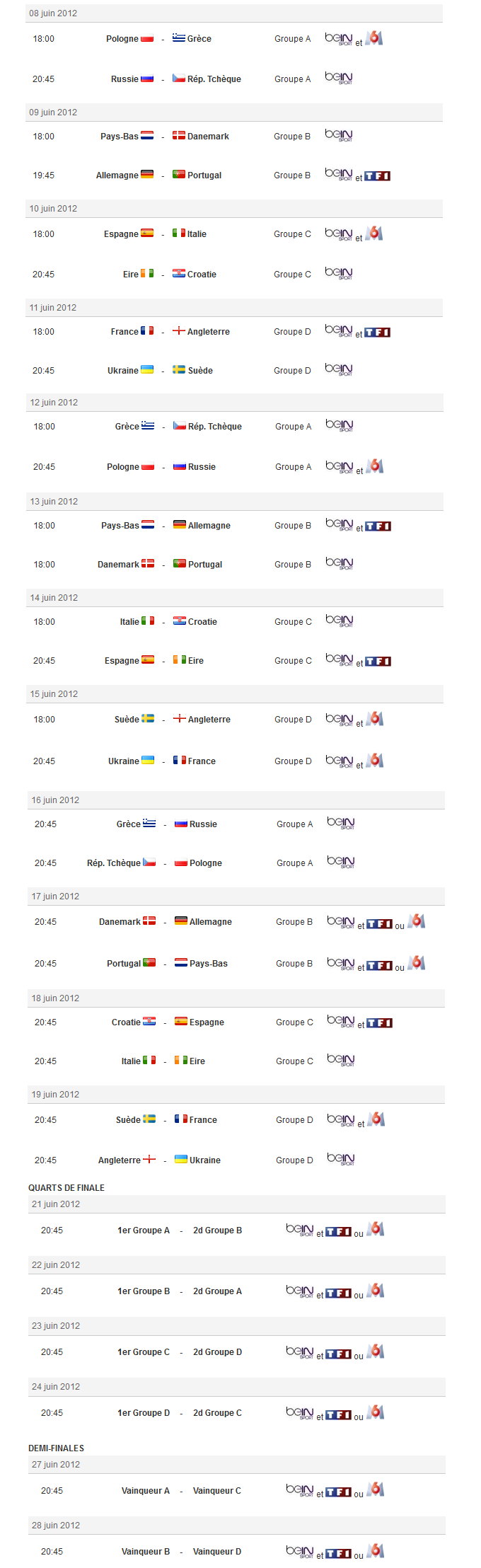
Task: Click the TF1 logo on Allemagne-Portugal row
Action: [378, 176]
